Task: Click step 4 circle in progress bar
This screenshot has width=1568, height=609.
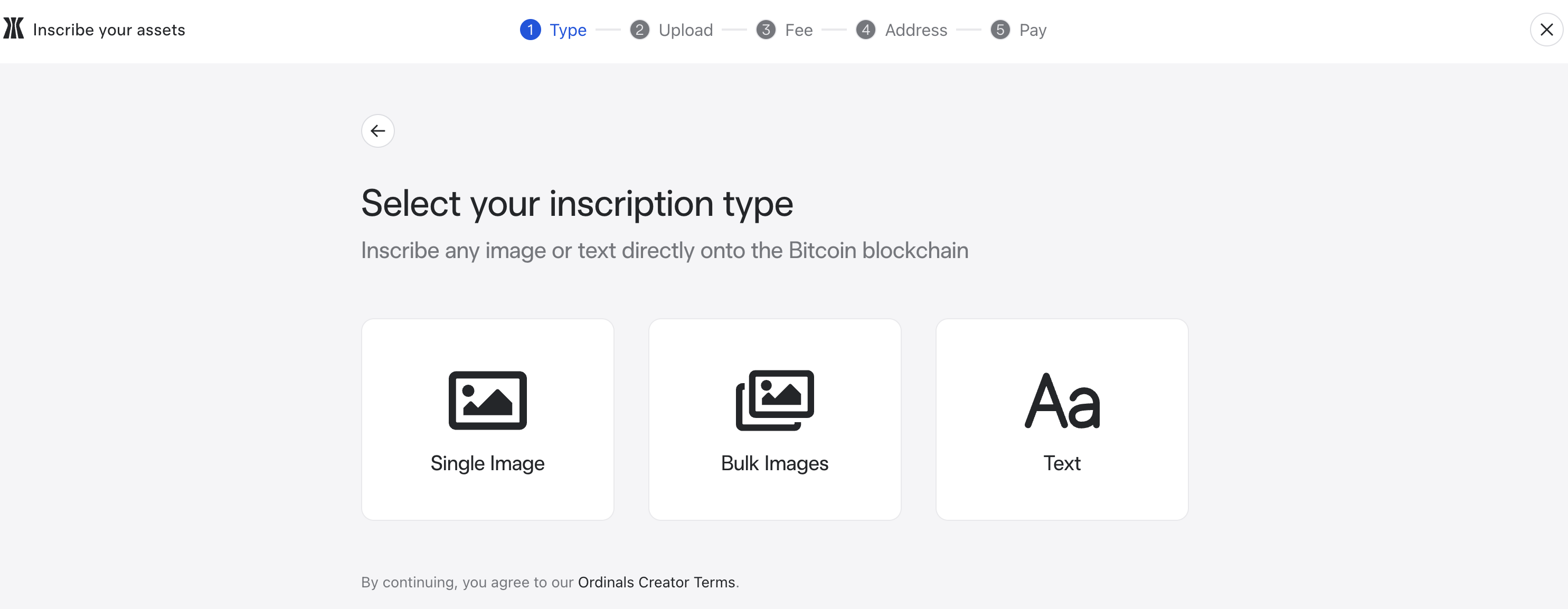Action: pos(865,30)
